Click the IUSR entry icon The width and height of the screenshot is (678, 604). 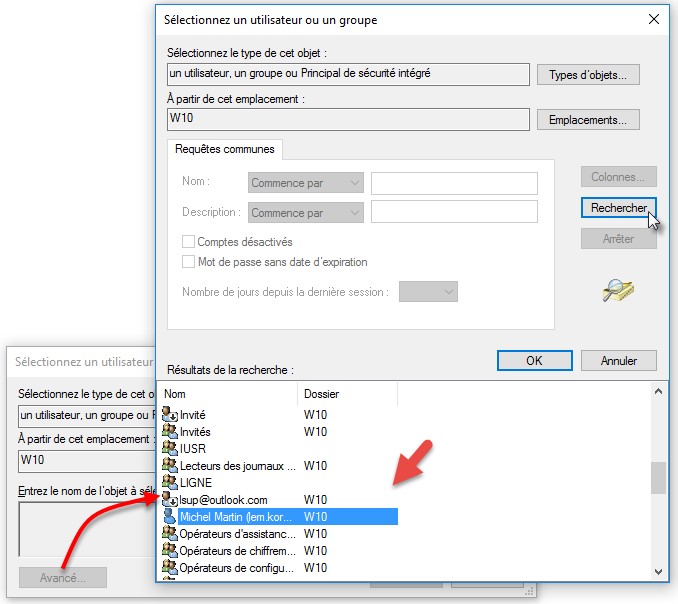tap(170, 449)
